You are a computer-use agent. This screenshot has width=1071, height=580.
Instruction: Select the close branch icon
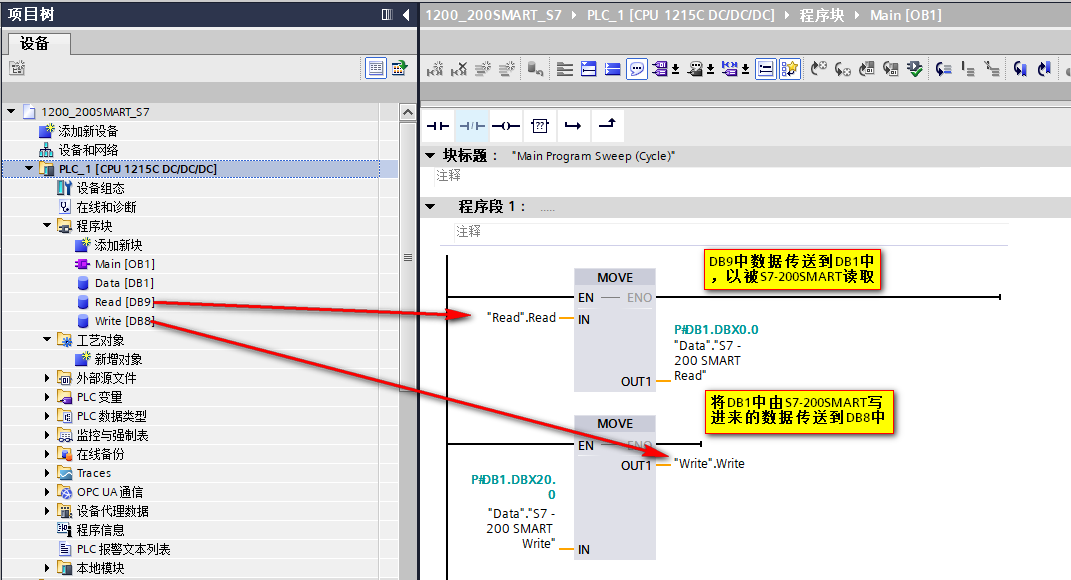(606, 125)
